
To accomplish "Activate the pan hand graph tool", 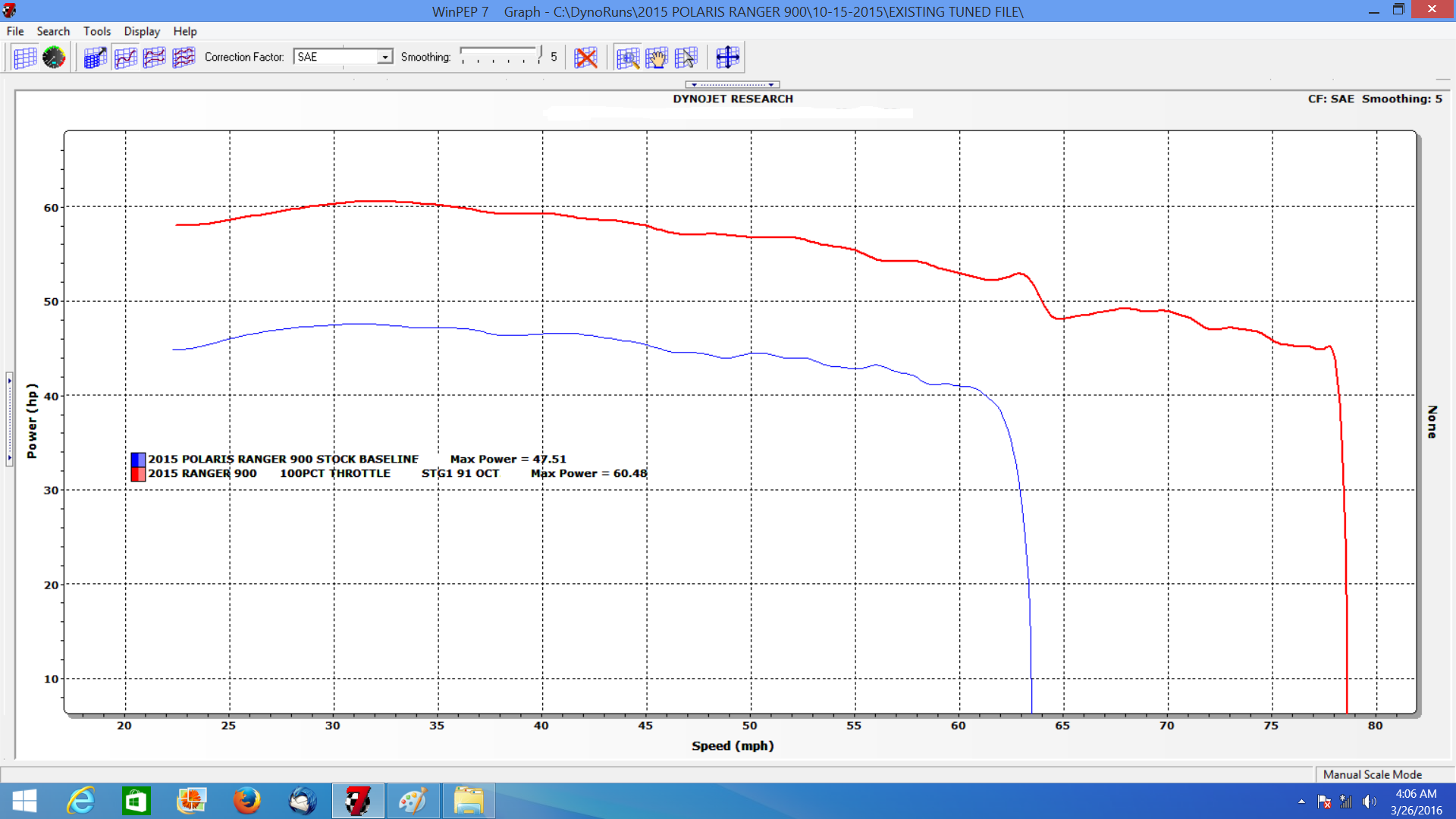I will (x=657, y=58).
